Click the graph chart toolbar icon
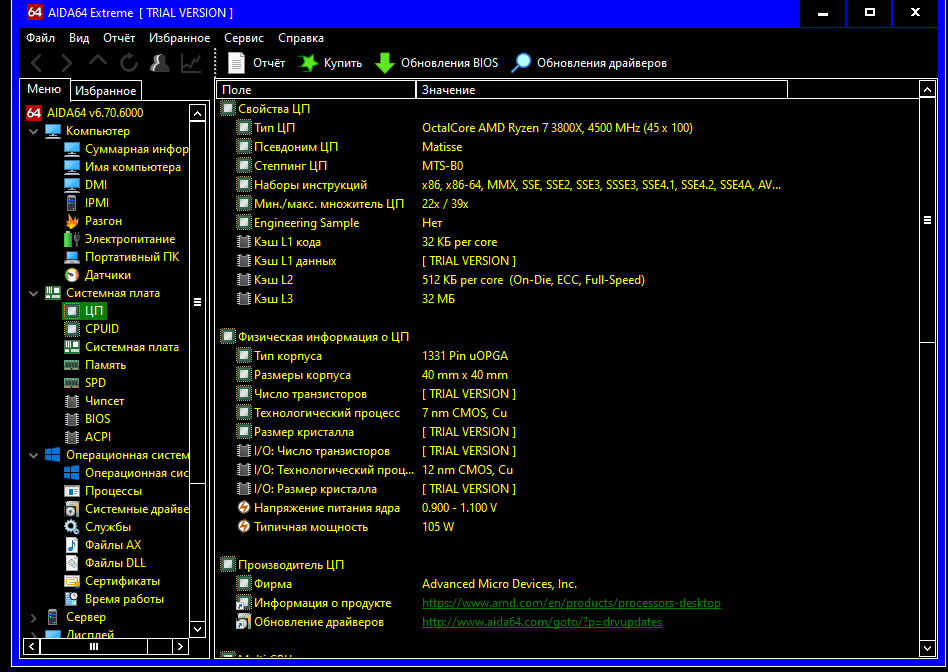This screenshot has width=948, height=672. pos(191,63)
